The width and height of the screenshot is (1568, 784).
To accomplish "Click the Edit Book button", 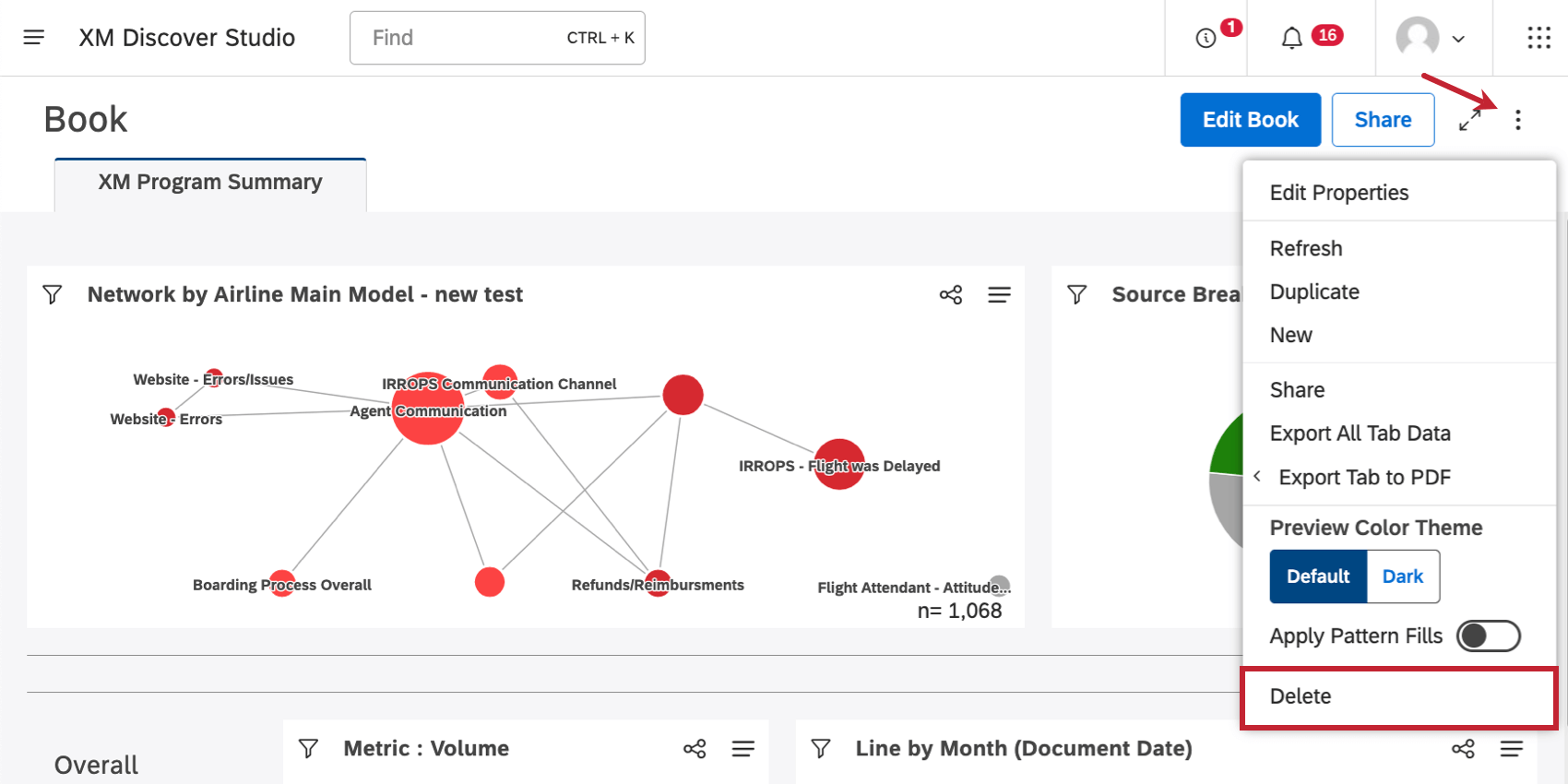I will [1250, 120].
